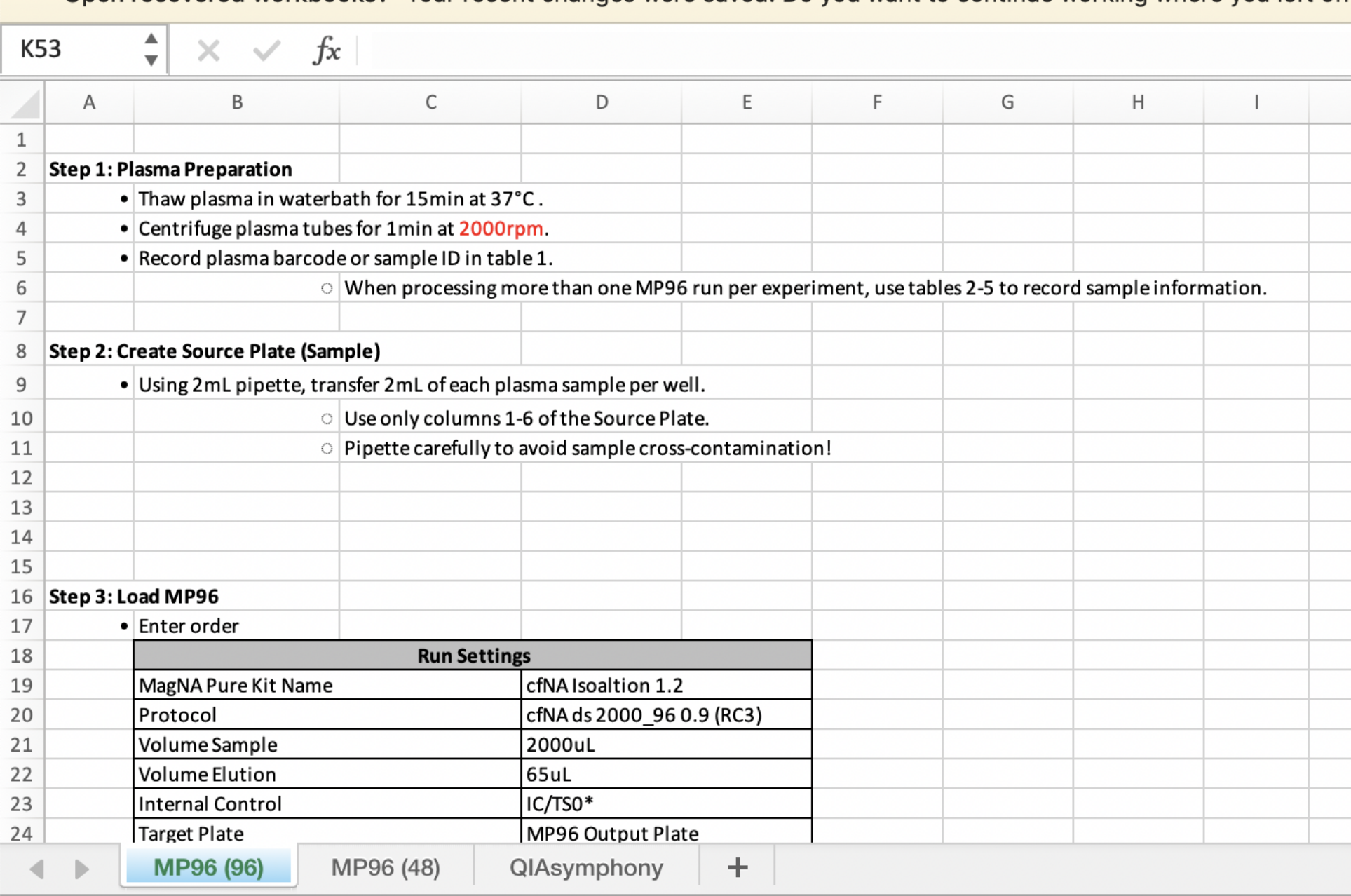Click the Name Box down stepper arrow
The height and width of the screenshot is (896, 1351).
(151, 60)
